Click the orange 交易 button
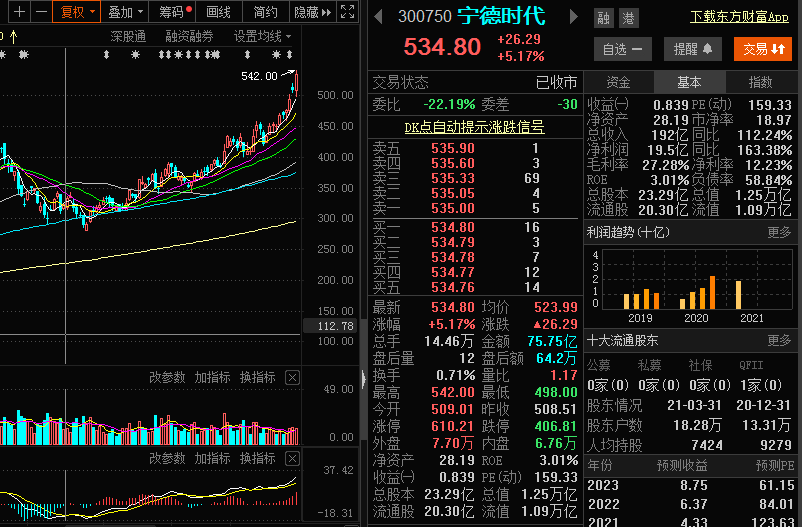Screen dimensions: 802x527 point(763,49)
